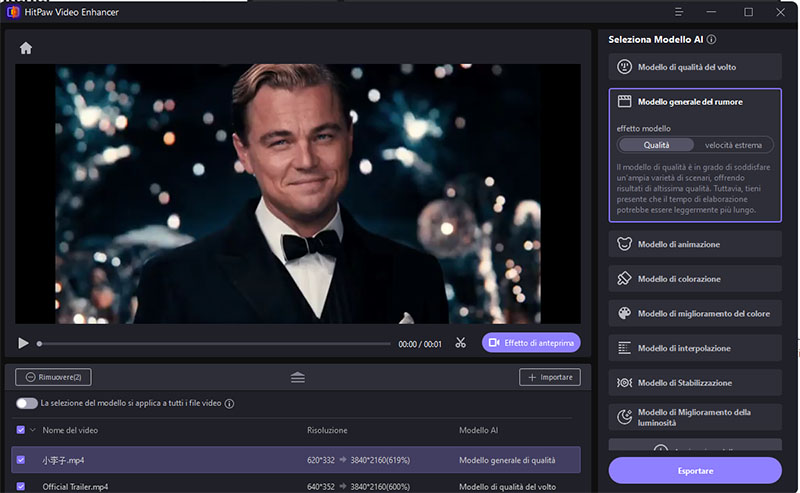Screen dimensions: 800x493
Task: Click the color enhancement palette icon
Action: tap(624, 313)
